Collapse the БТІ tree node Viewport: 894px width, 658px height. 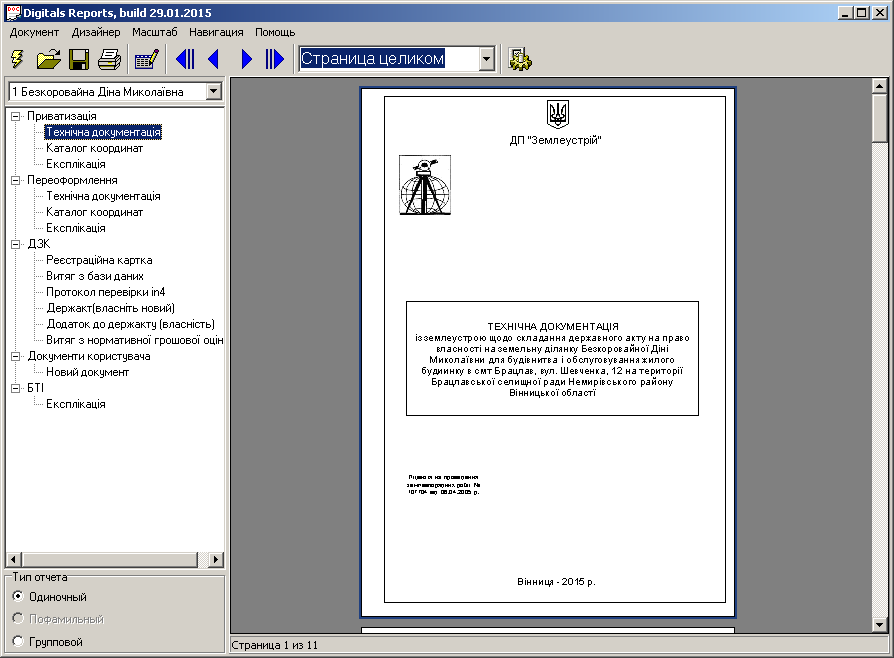15,388
